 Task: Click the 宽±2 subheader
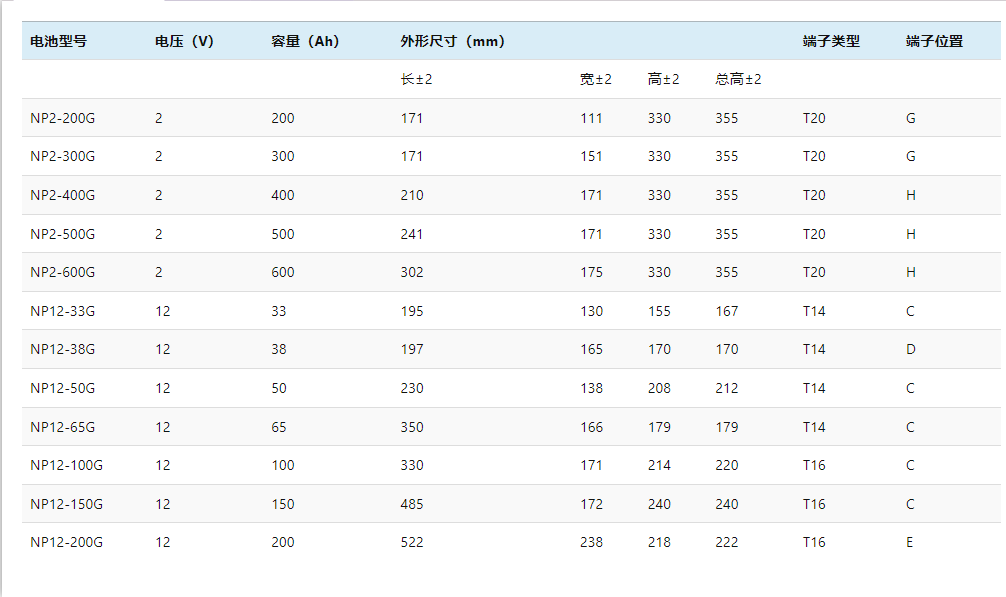coord(596,79)
